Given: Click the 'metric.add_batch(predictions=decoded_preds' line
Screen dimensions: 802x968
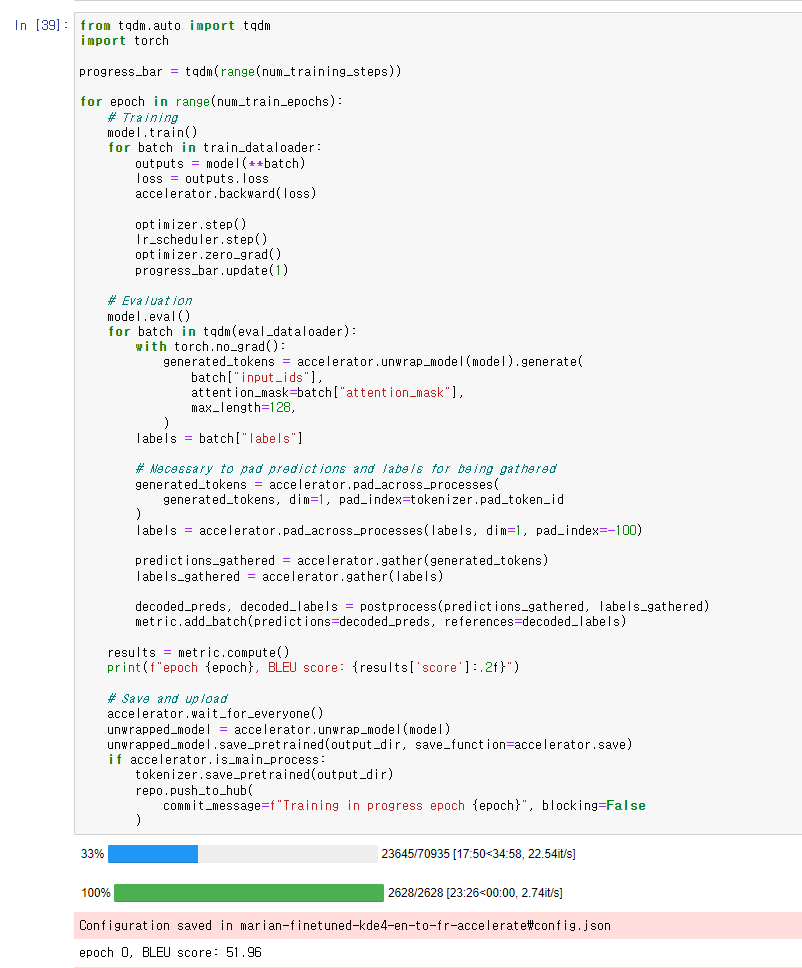Looking at the screenshot, I should pyautogui.click(x=381, y=621).
